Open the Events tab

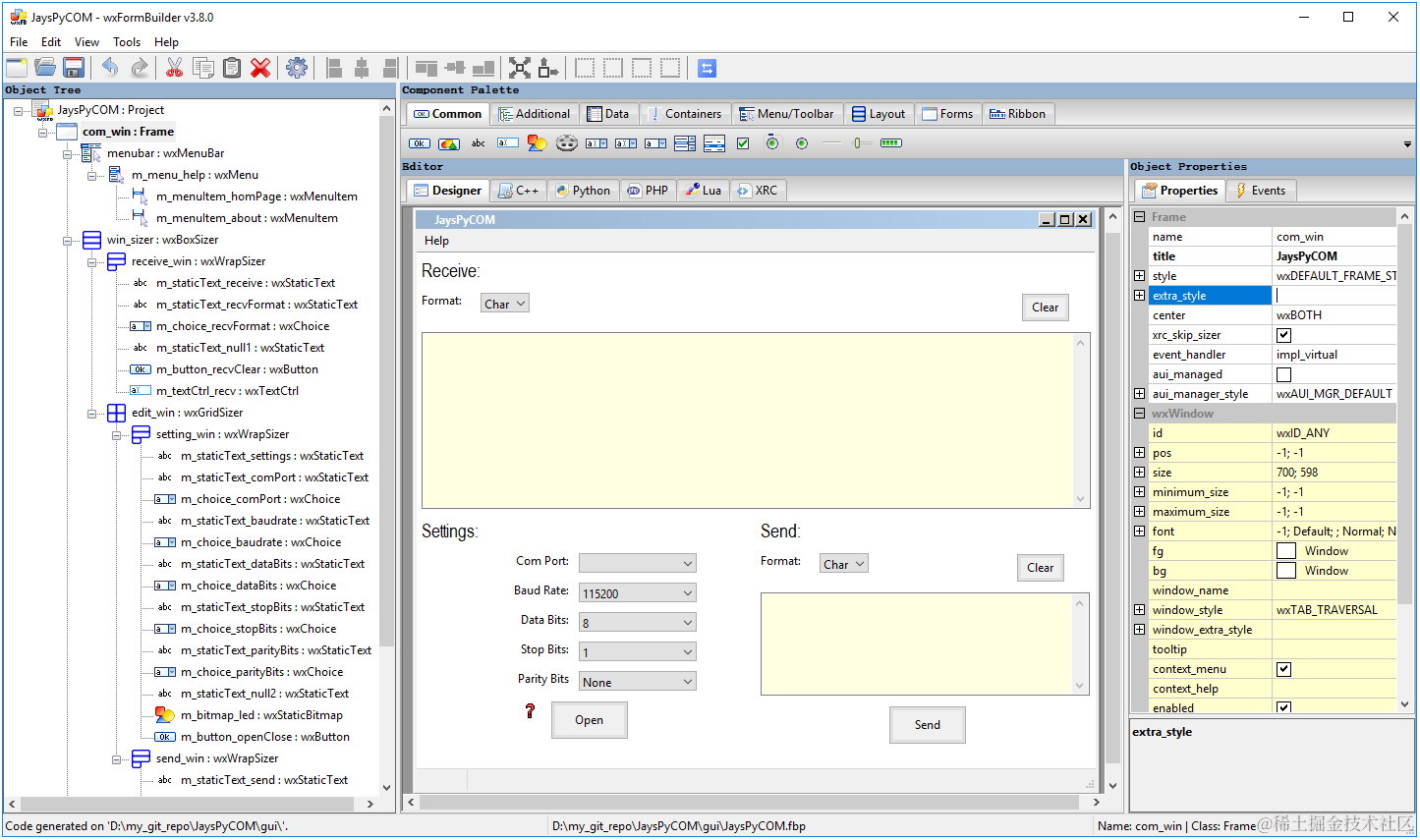(x=1261, y=191)
